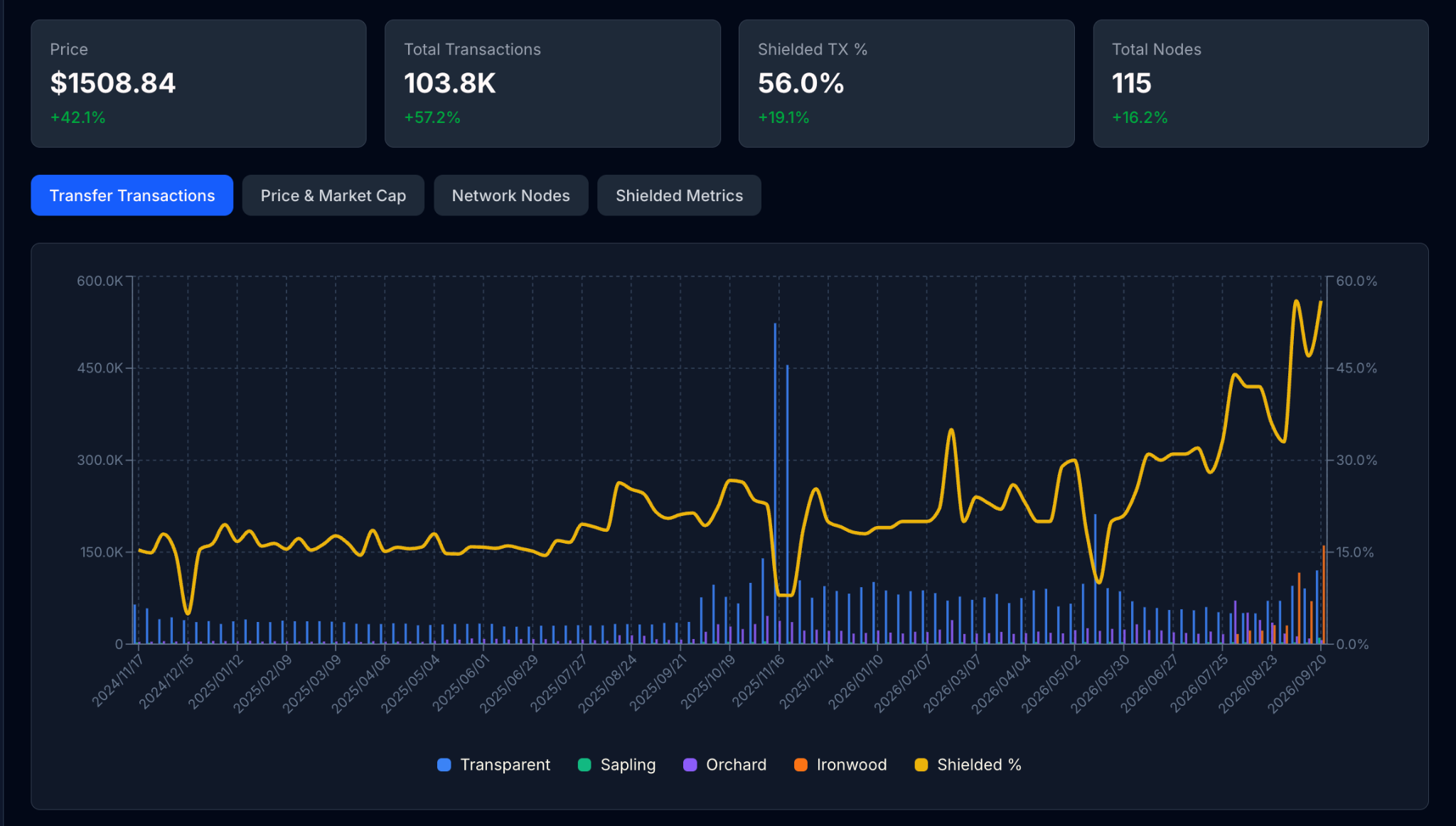Click the 45.0% right axis label
Image resolution: width=1456 pixels, height=826 pixels.
[1356, 368]
